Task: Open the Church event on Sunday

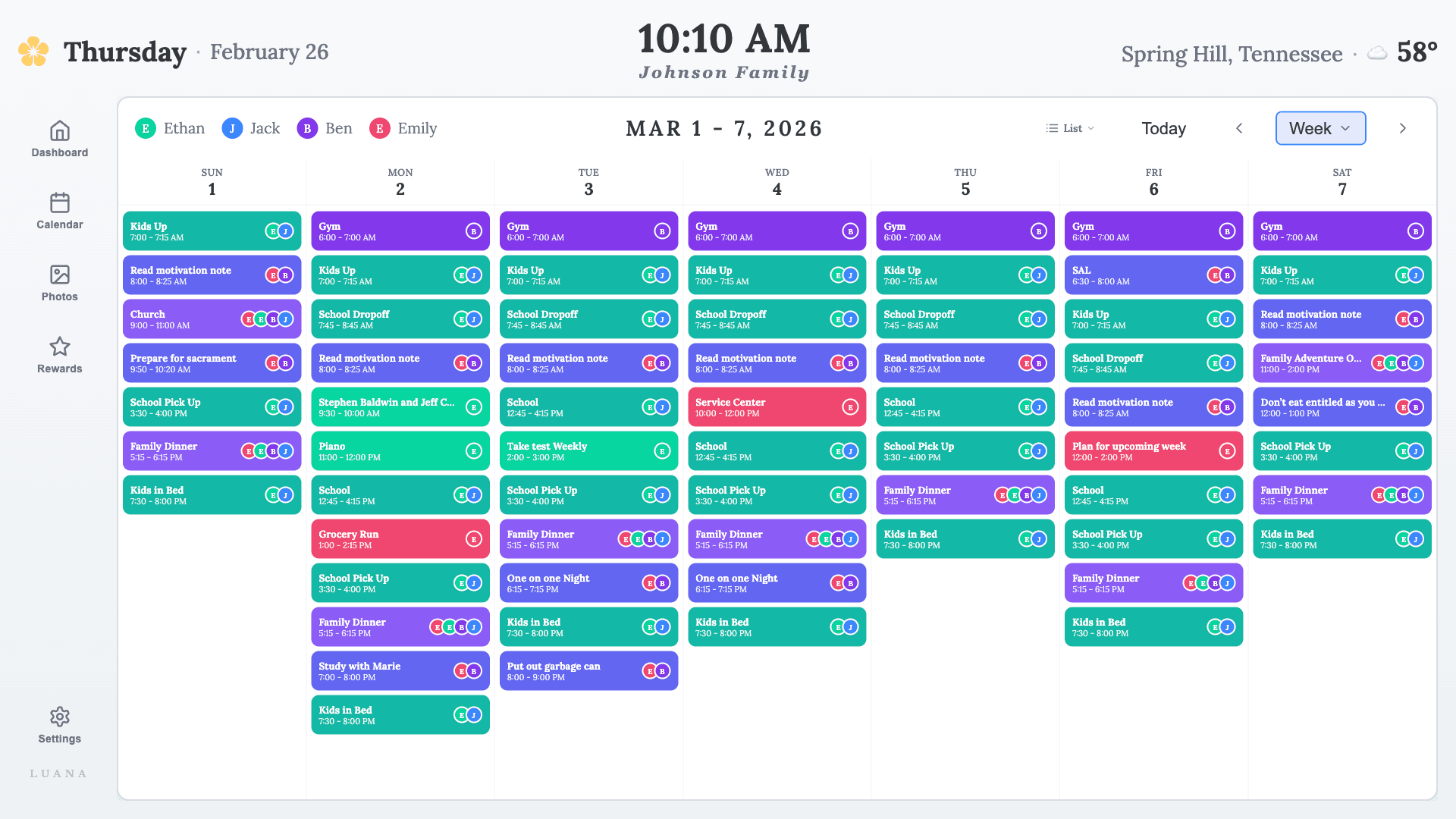Action: (x=212, y=318)
